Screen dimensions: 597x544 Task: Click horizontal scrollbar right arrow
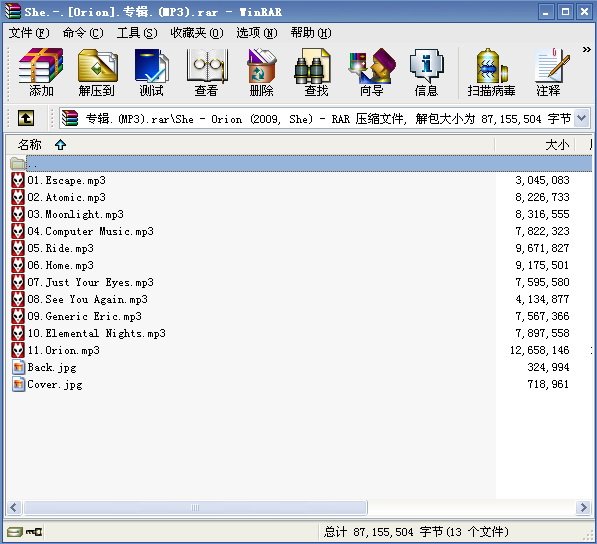(x=583, y=507)
